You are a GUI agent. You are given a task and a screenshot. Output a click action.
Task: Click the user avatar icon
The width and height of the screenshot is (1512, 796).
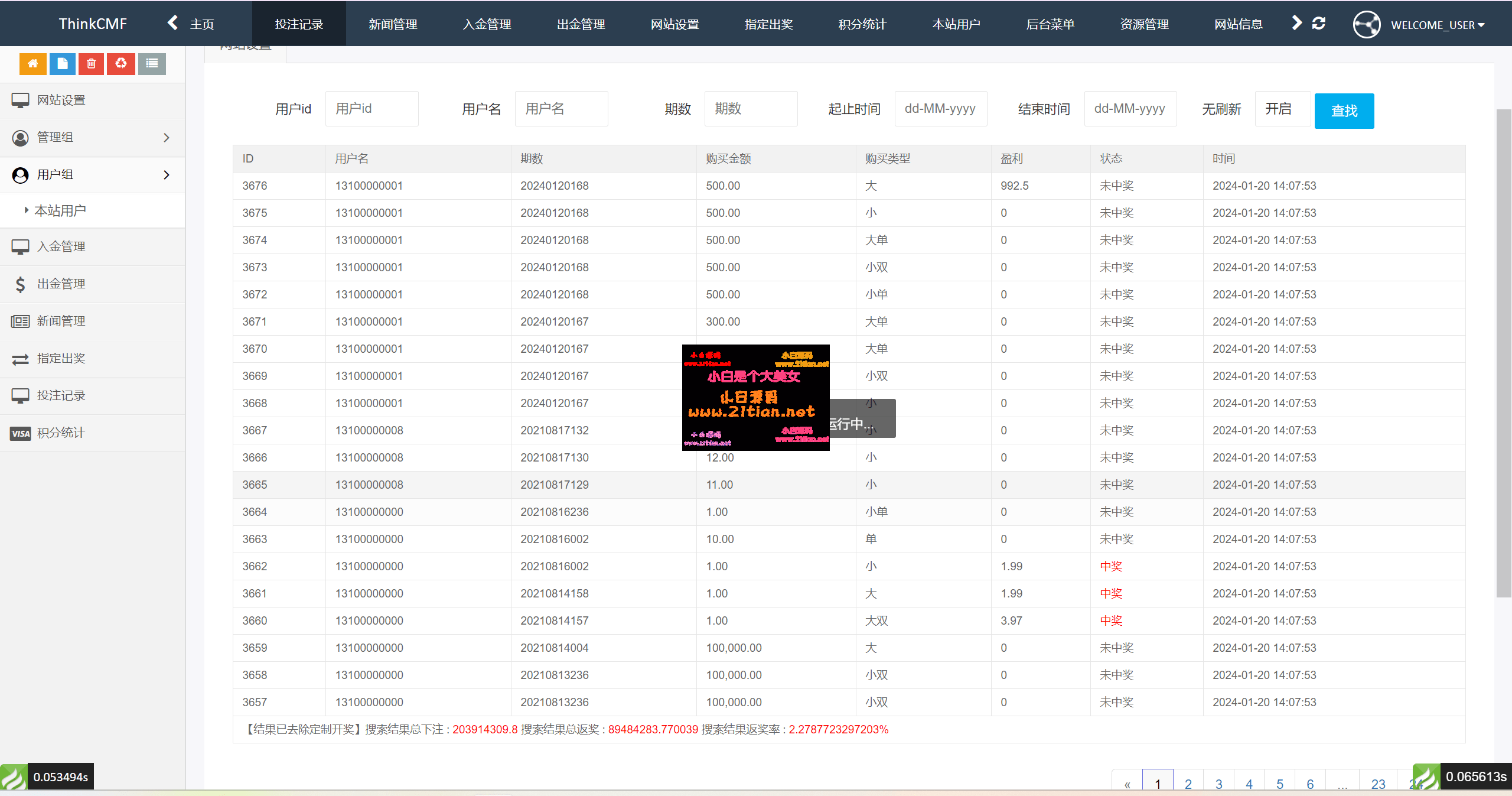click(x=1366, y=25)
